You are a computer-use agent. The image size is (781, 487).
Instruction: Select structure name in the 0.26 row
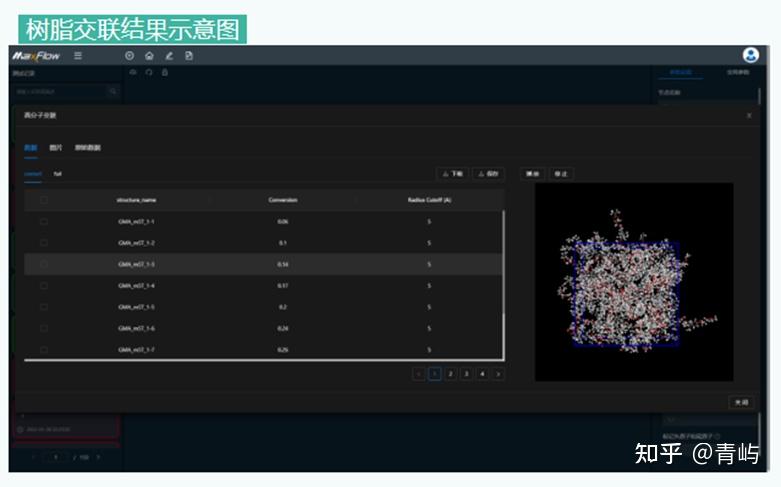click(136, 350)
